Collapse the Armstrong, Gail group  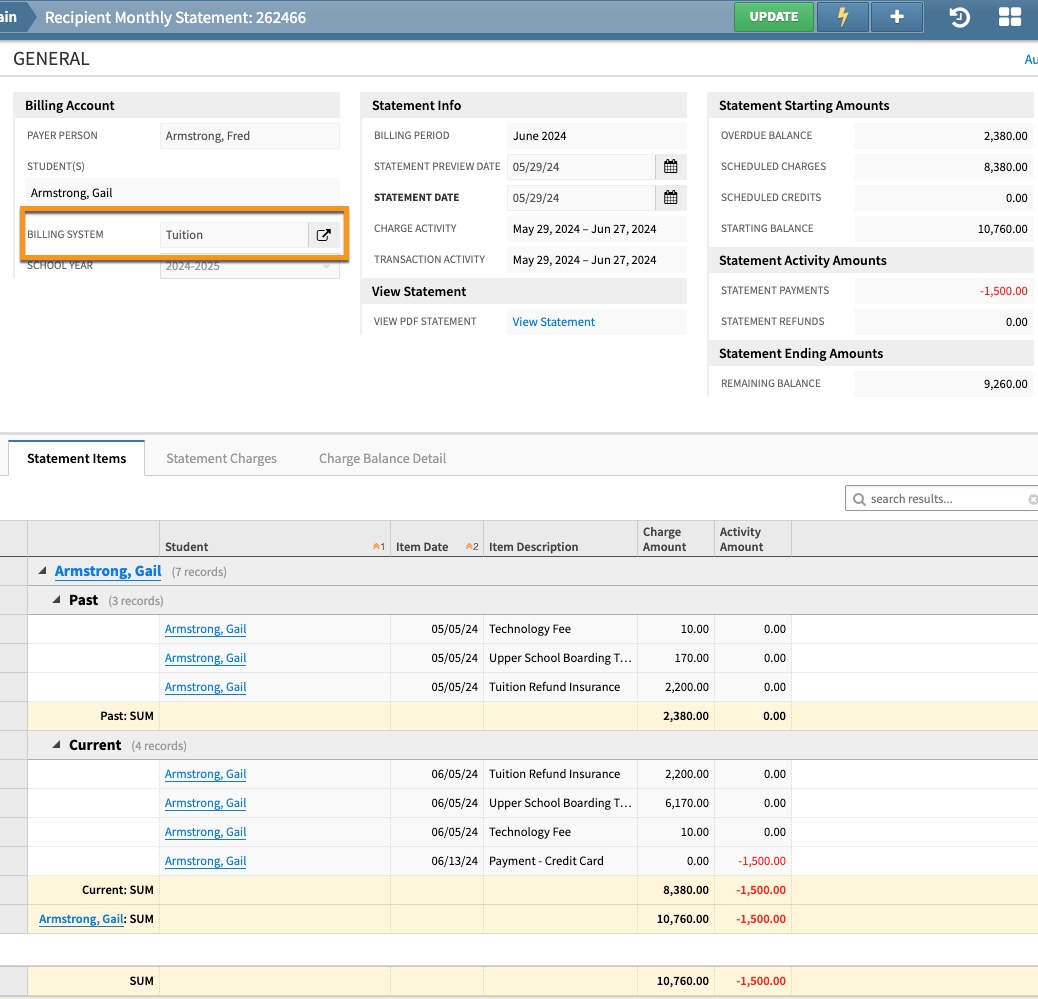coord(42,571)
